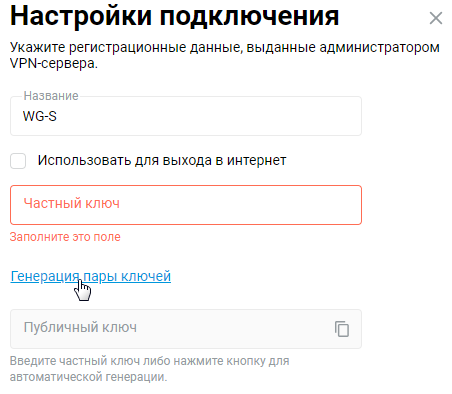This screenshot has height=394, width=452.
Task: Click the VPN-сервера description paragraph
Action: [x=225, y=55]
